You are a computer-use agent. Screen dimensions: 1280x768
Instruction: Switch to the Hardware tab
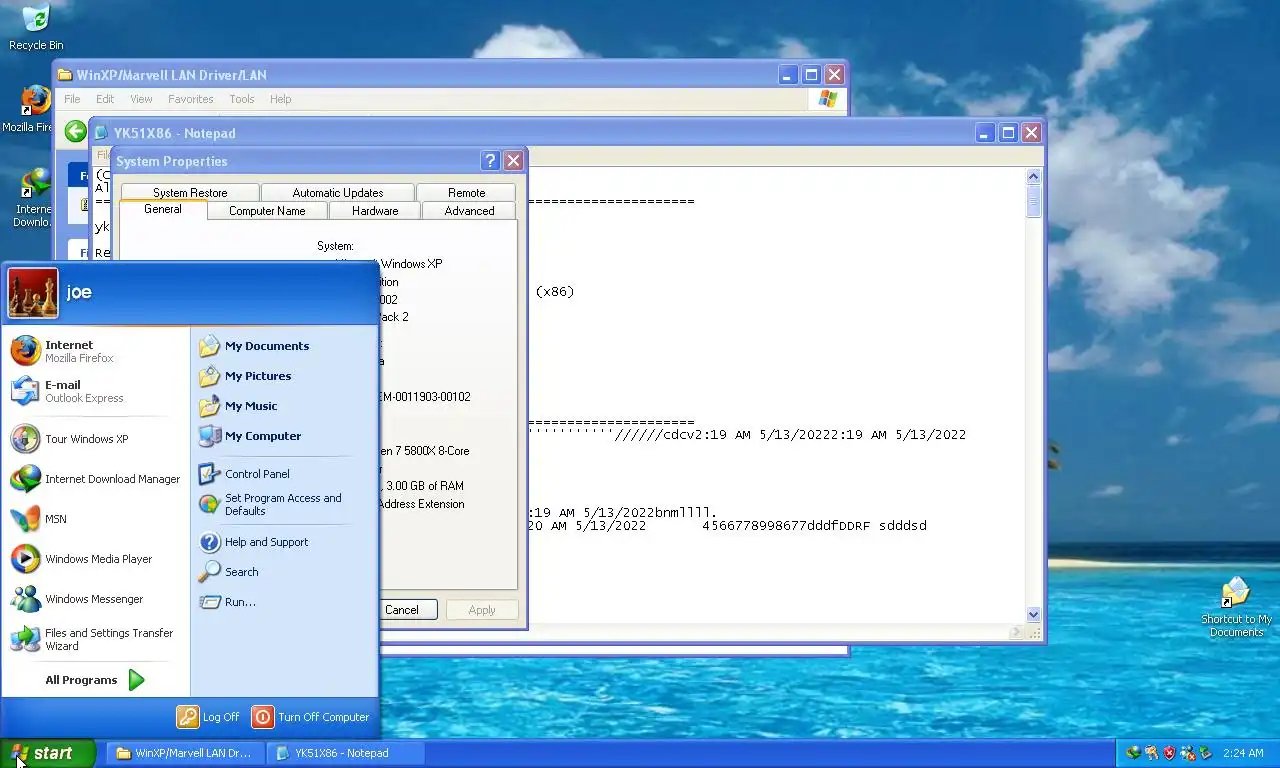click(375, 211)
